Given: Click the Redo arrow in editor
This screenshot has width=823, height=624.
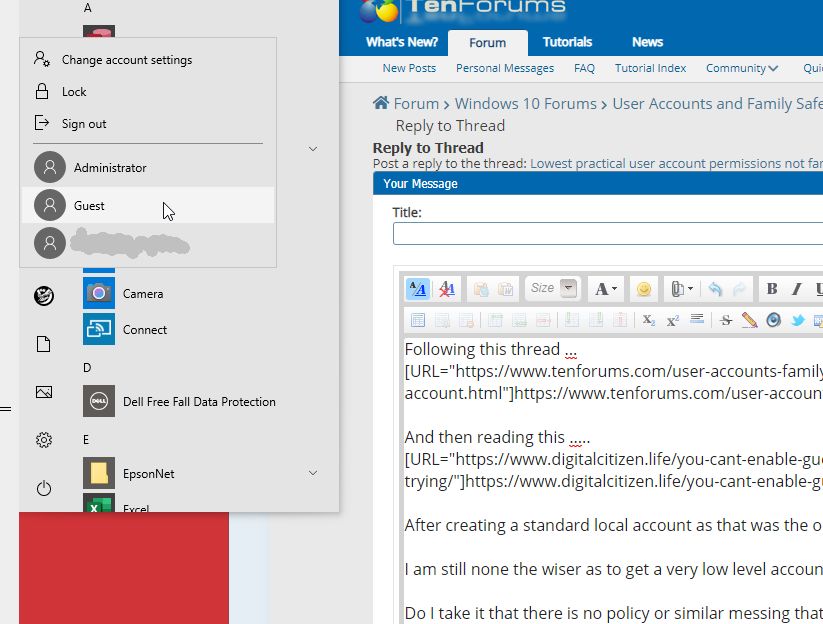Looking at the screenshot, I should (739, 289).
